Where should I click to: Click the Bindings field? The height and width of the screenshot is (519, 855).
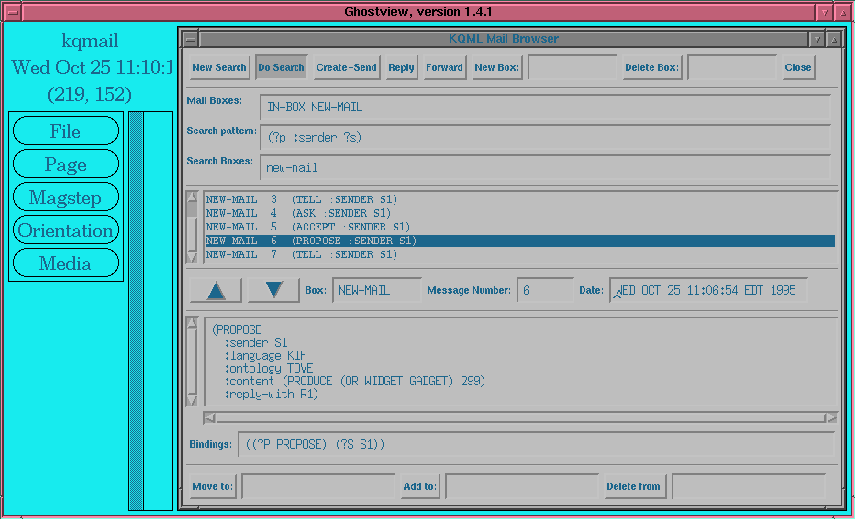click(x=536, y=445)
